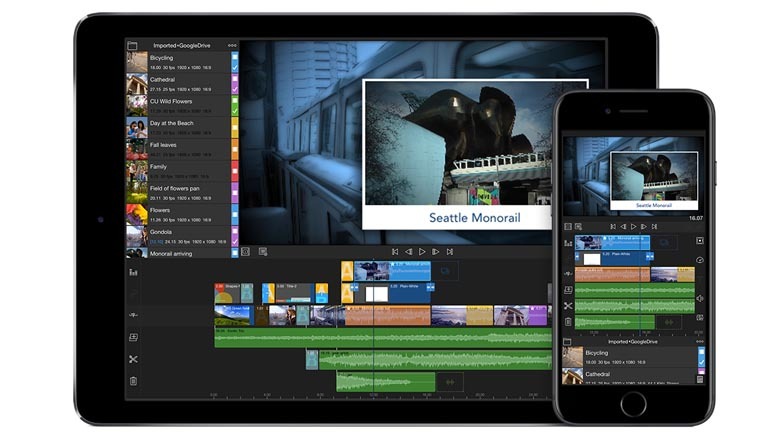Screen dimensions: 777x437
Task: Open Imported•GoogleDrive source title on iPad
Action: click(x=181, y=45)
